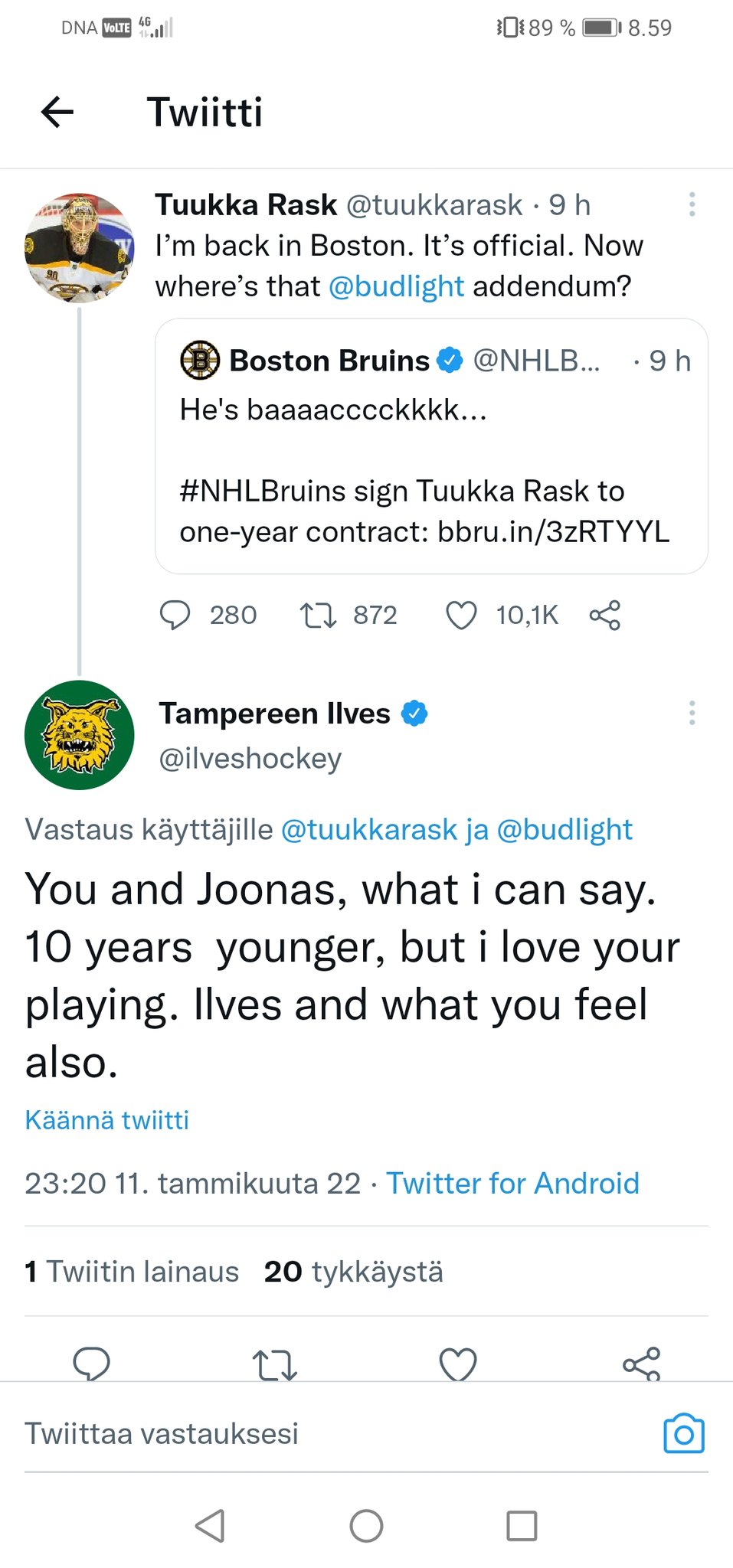View the 1 Twiitin lainaus quote tweets
Image resolution: width=733 pixels, height=1568 pixels.
[x=132, y=1272]
